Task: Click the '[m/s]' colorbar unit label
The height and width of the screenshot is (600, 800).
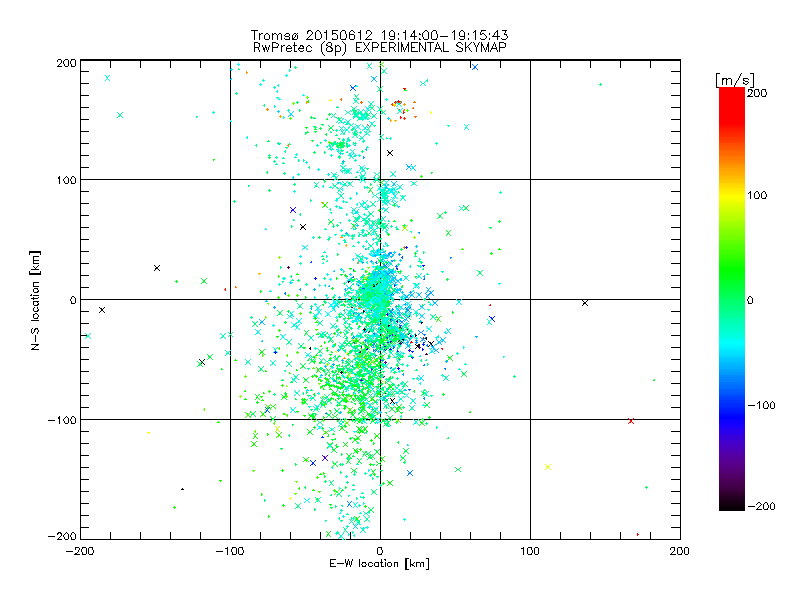Action: [x=735, y=80]
